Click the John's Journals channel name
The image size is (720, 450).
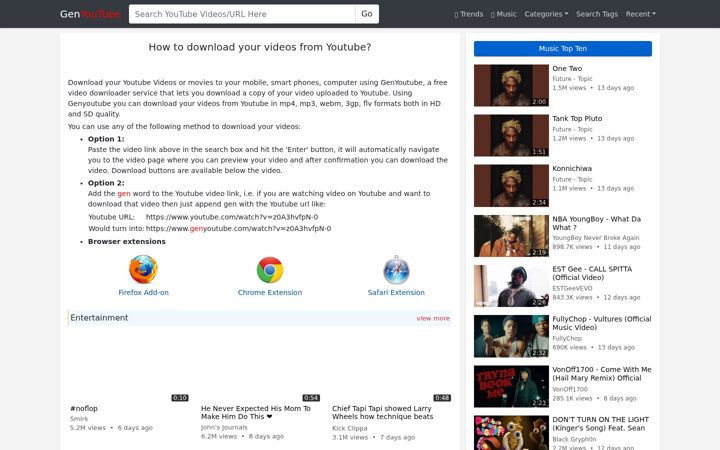(x=224, y=428)
